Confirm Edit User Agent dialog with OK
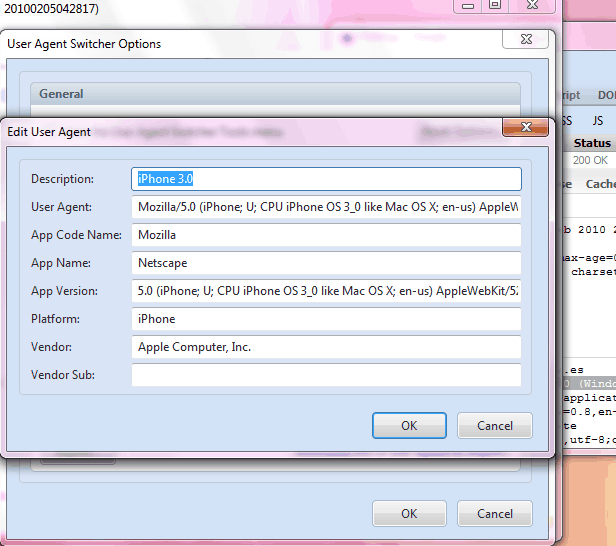The width and height of the screenshot is (616, 546). [x=409, y=425]
